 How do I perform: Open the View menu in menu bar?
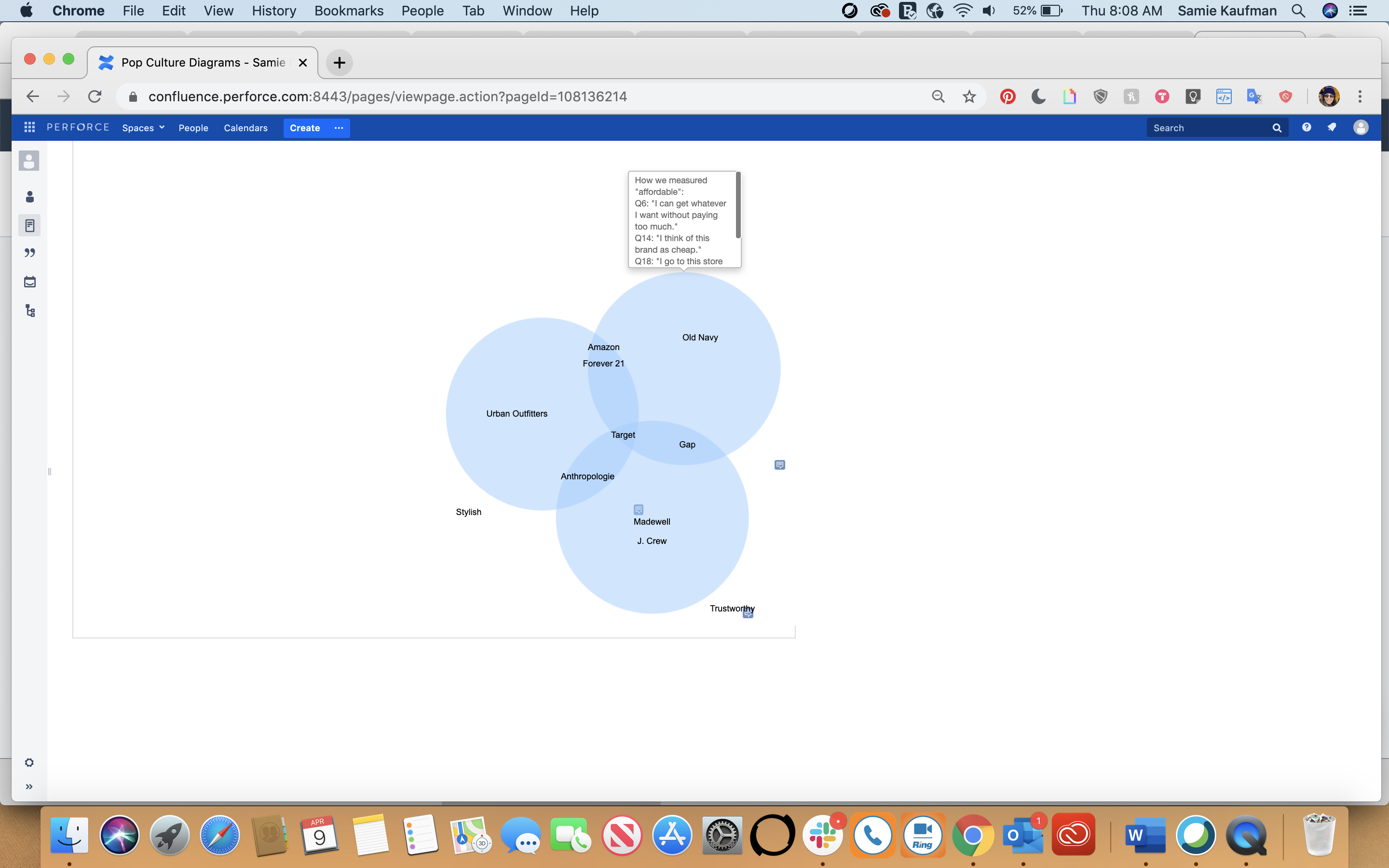(218, 10)
